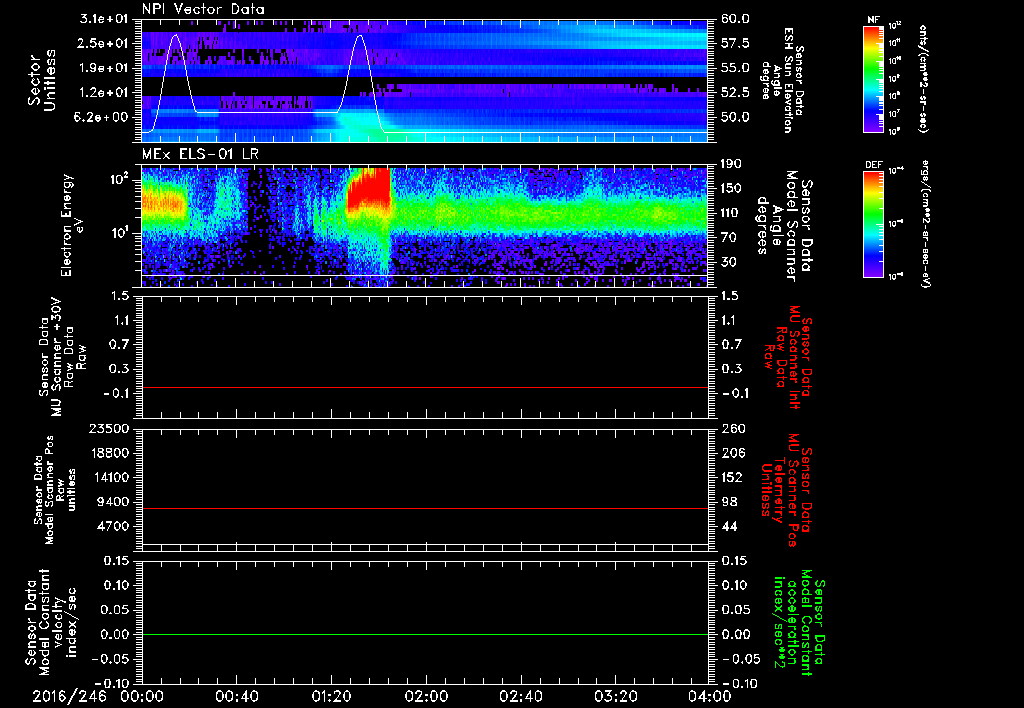Screen dimensions: 1024x708
Task: Click the red electron burst in the ELS spectrogram
Action: (368, 189)
